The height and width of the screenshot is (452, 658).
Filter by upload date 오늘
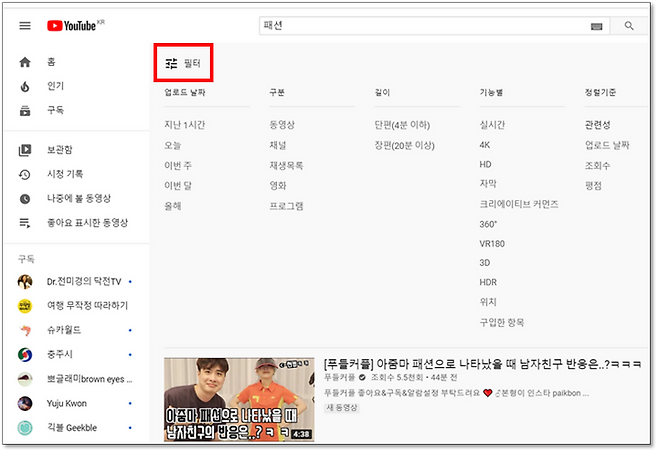pos(173,145)
